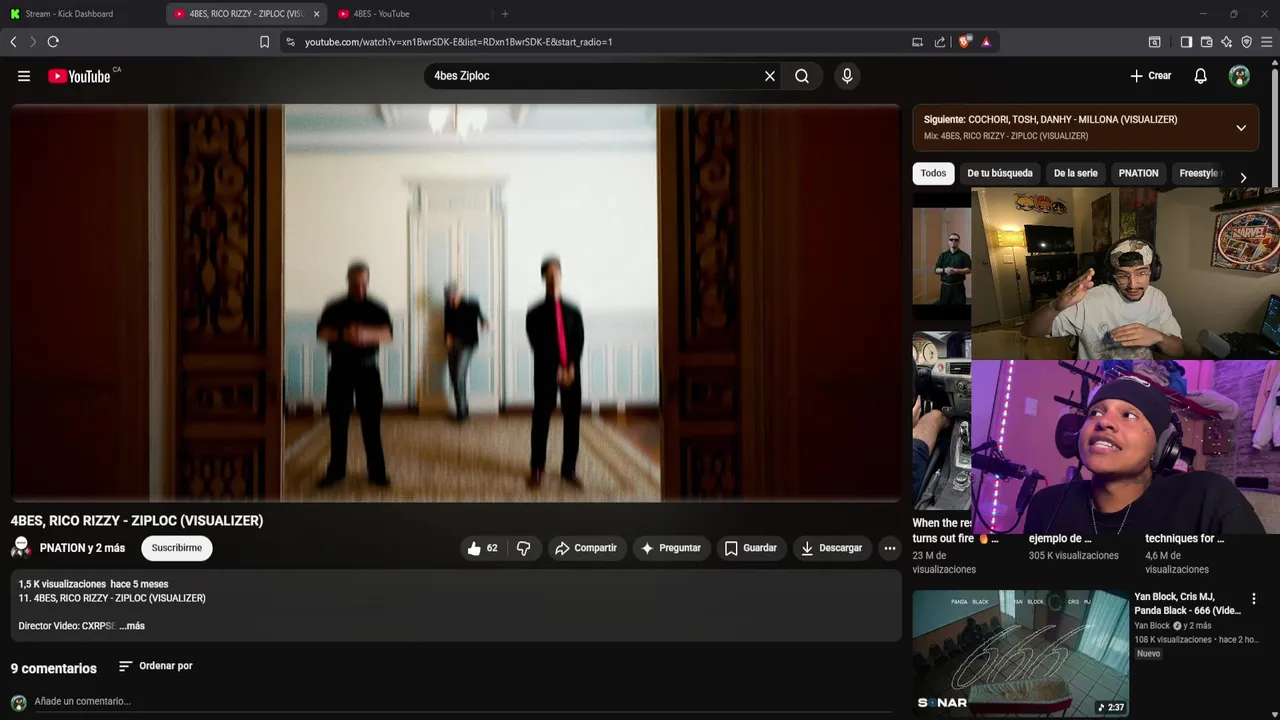Screen dimensions: 1280x720
Task: Open the Leo AI sparkle icon
Action: tap(1226, 42)
